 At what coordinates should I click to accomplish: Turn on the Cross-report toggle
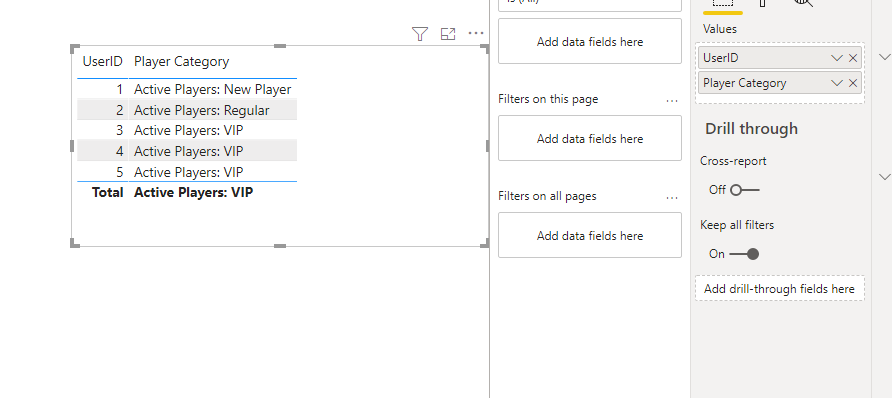click(x=745, y=190)
